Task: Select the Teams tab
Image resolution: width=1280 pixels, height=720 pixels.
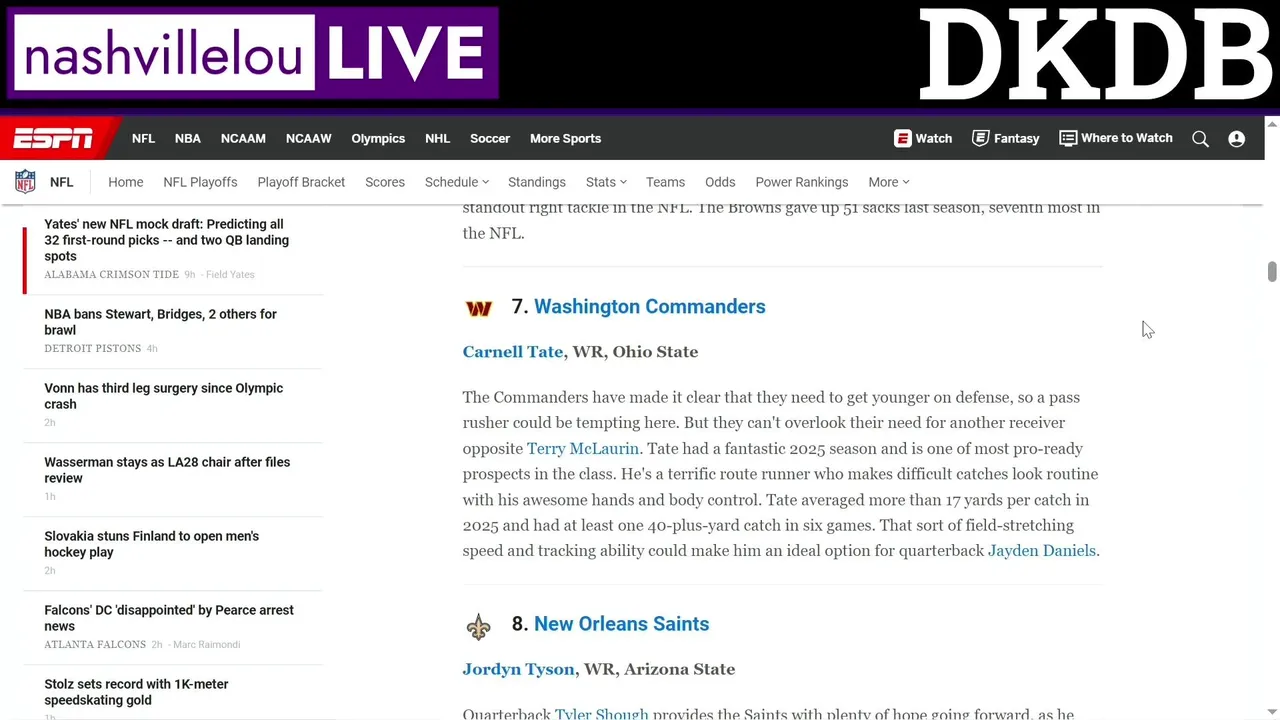Action: (x=665, y=182)
